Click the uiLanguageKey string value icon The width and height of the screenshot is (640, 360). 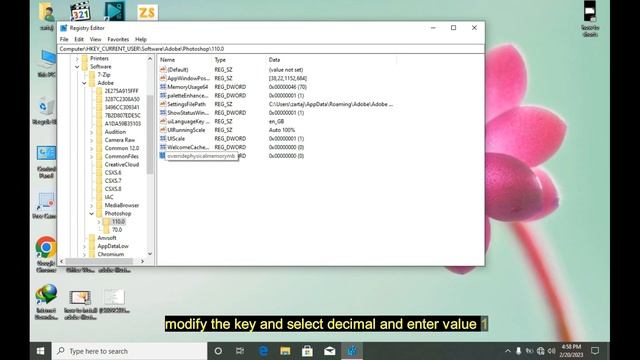tap(163, 121)
